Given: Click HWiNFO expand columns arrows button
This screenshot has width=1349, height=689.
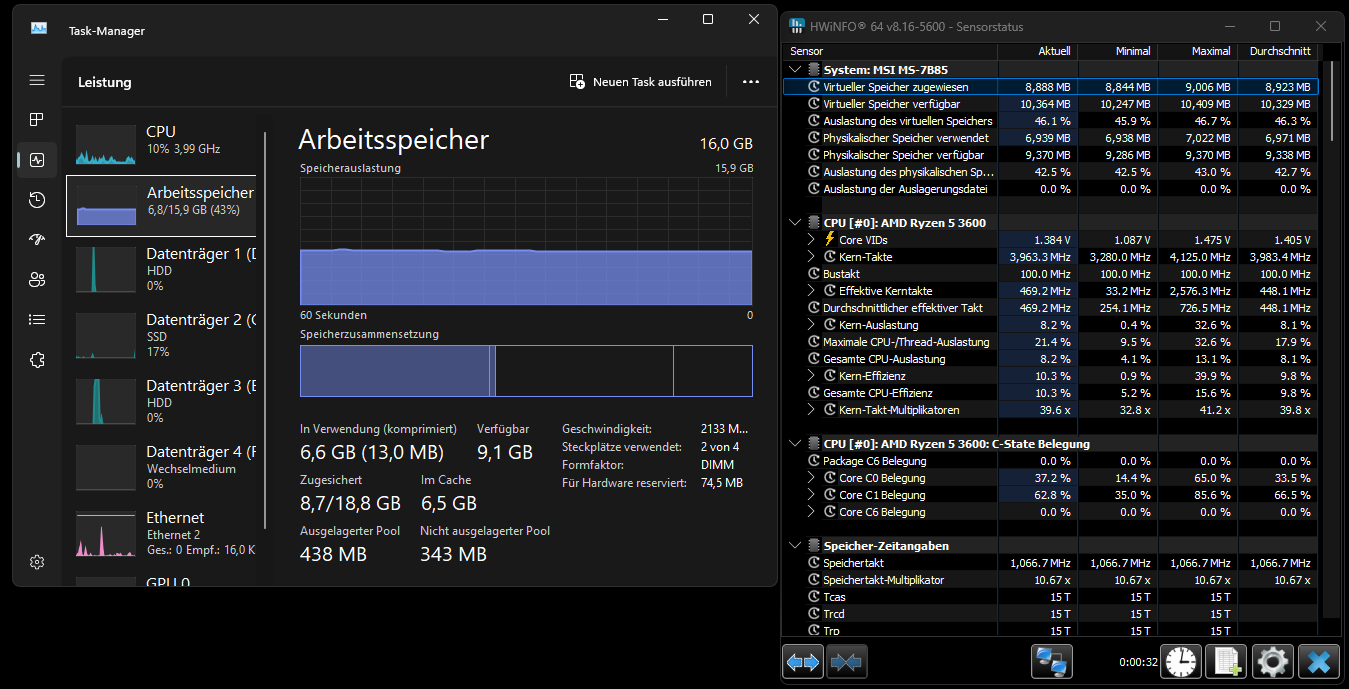Looking at the screenshot, I should tap(803, 662).
